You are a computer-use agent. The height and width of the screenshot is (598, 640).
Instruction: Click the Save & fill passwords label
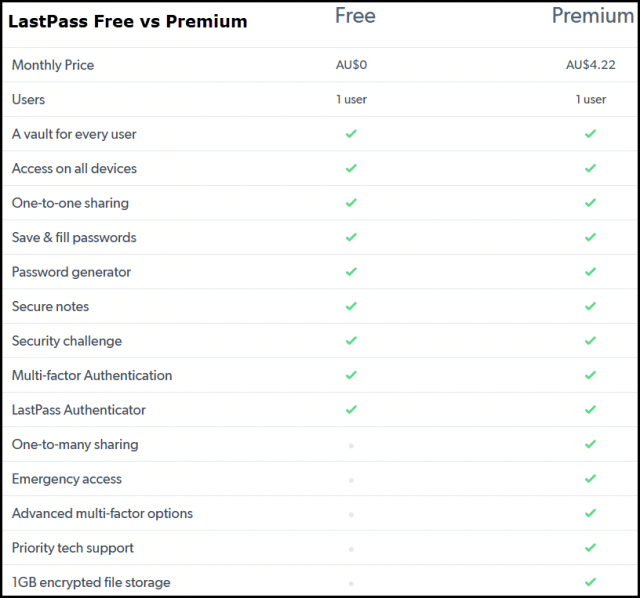tap(74, 238)
